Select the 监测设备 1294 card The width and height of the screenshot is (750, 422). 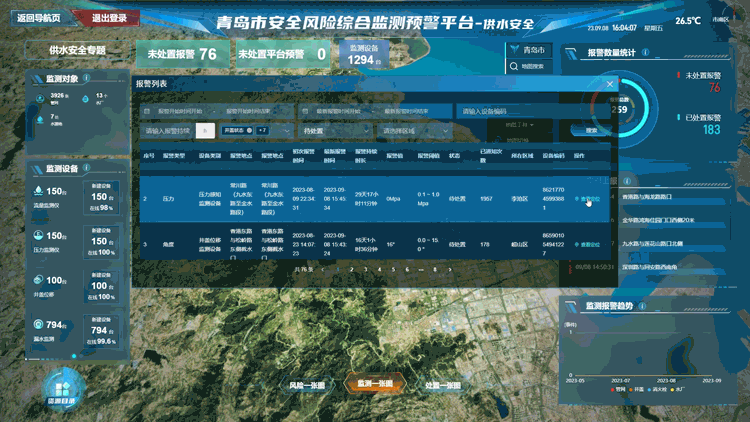tap(364, 54)
